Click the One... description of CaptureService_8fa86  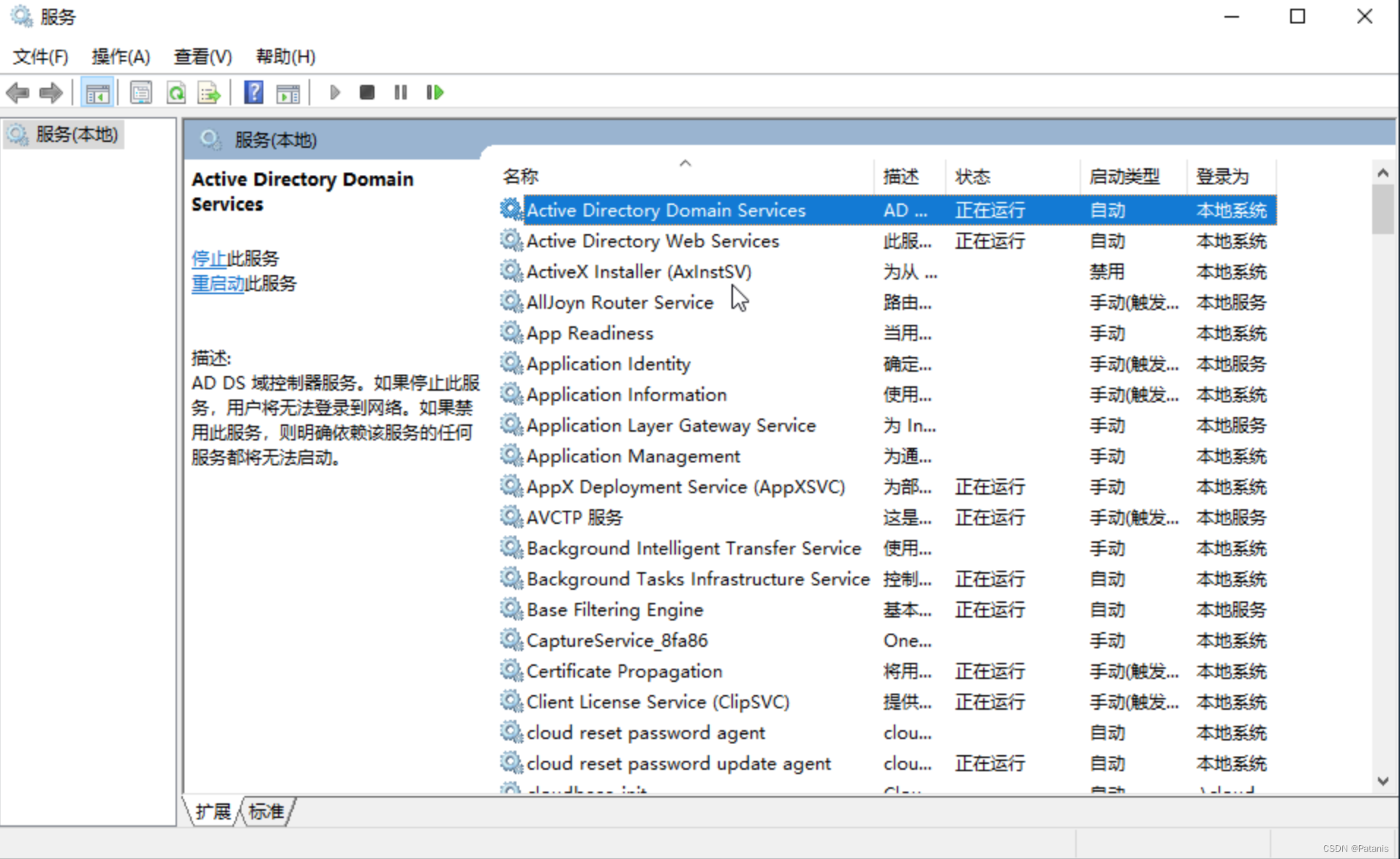[907, 640]
